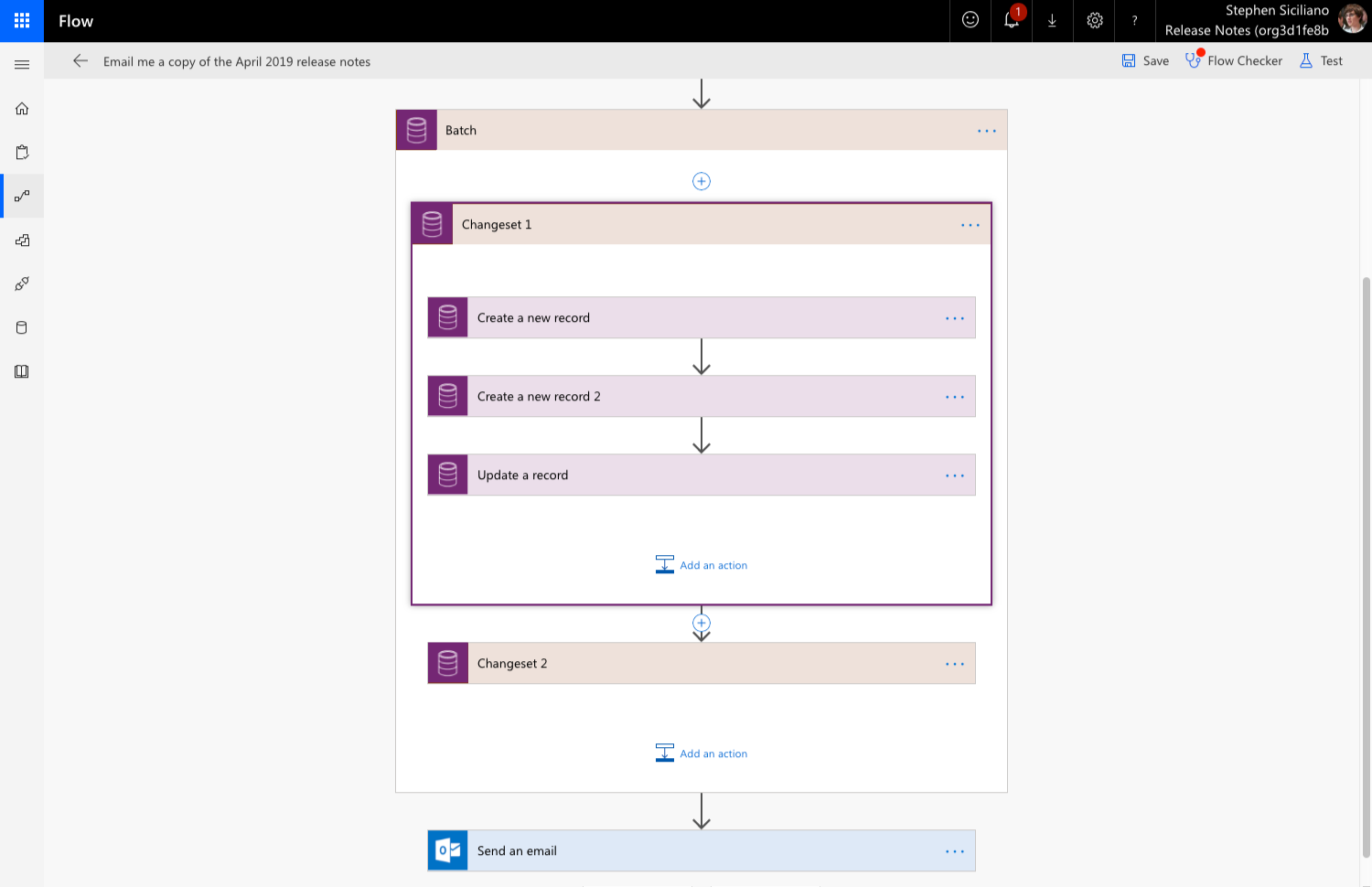Collapse the navigation with the hamburger icon
Screen dimensions: 1372x887
pos(21,64)
